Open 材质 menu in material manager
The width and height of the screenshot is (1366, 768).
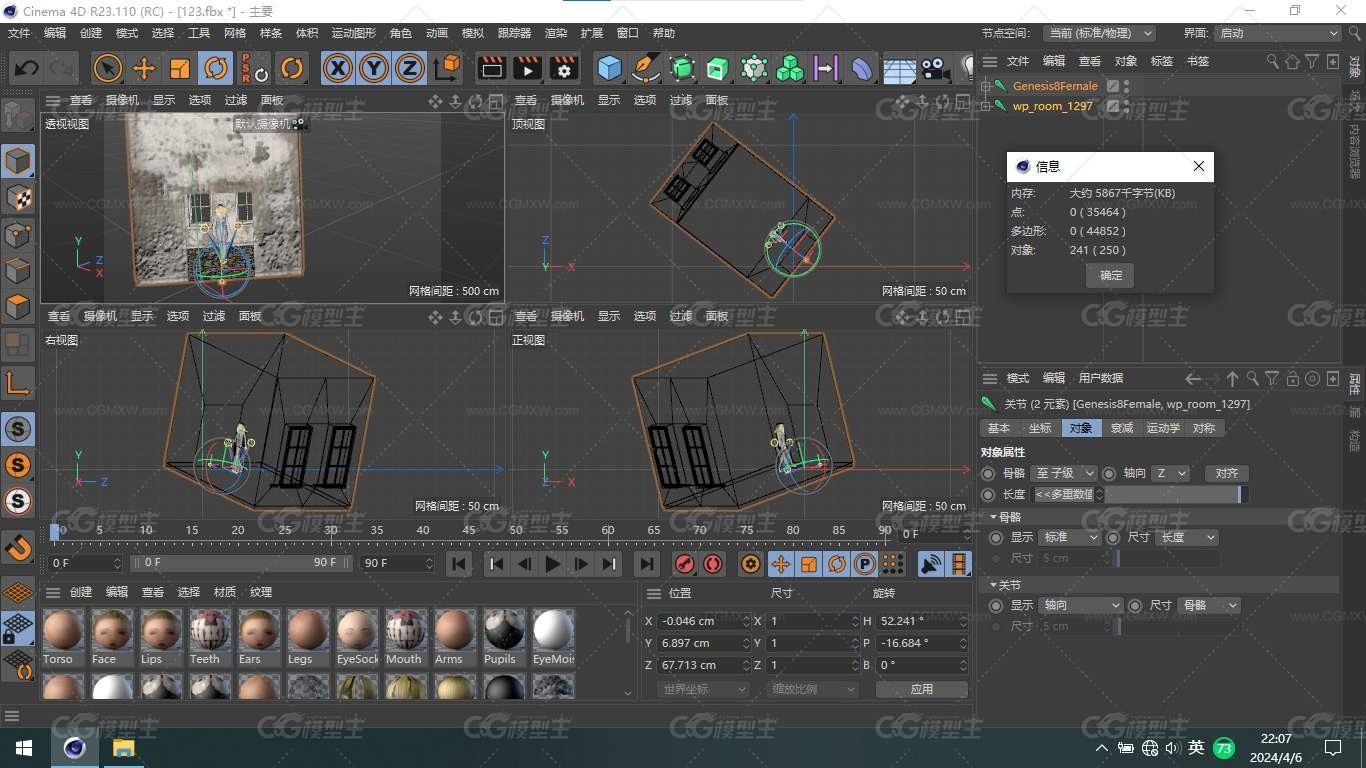225,592
